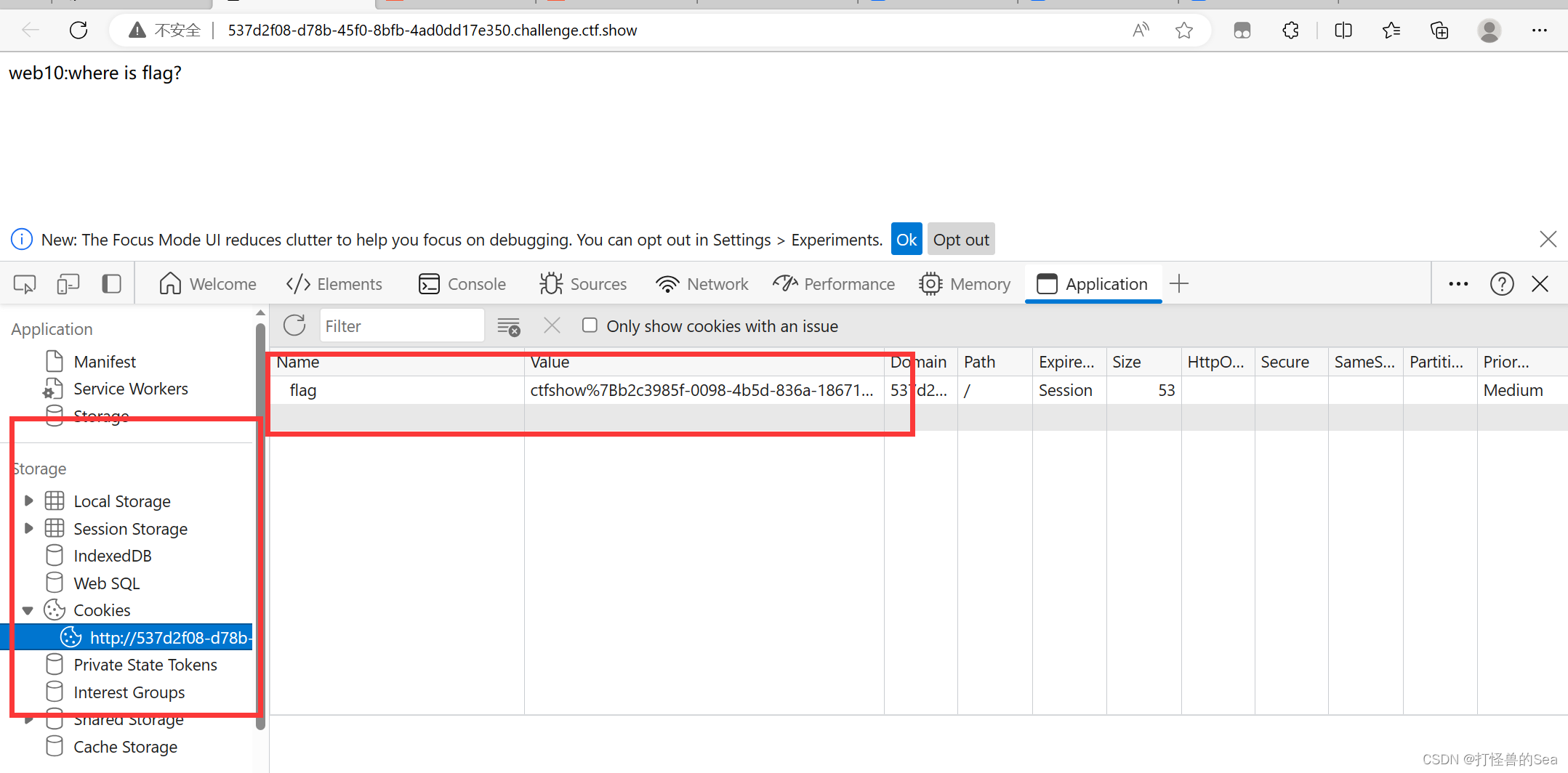
Task: Enable 'Only show cookies with an issue'
Action: pos(590,325)
